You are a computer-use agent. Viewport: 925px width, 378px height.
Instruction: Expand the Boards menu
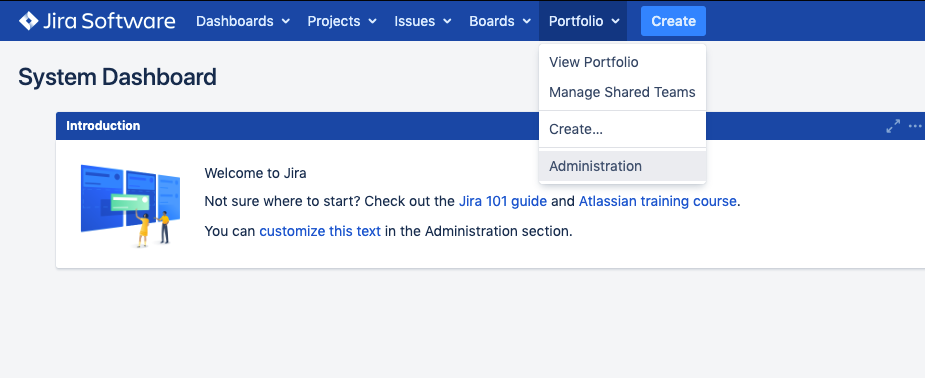(x=500, y=21)
